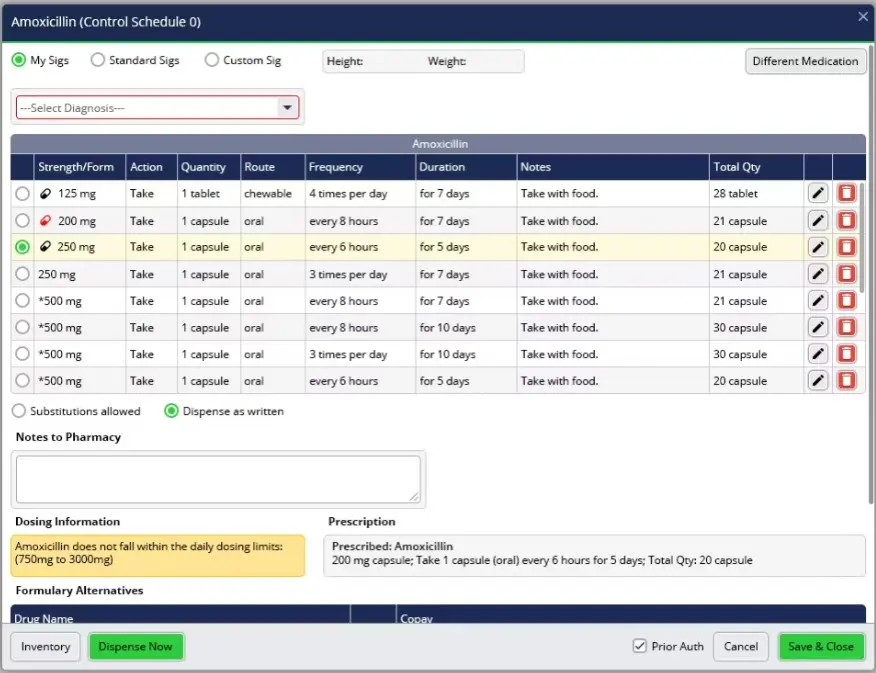Save and close the prescription
This screenshot has width=876, height=673.
pos(821,646)
